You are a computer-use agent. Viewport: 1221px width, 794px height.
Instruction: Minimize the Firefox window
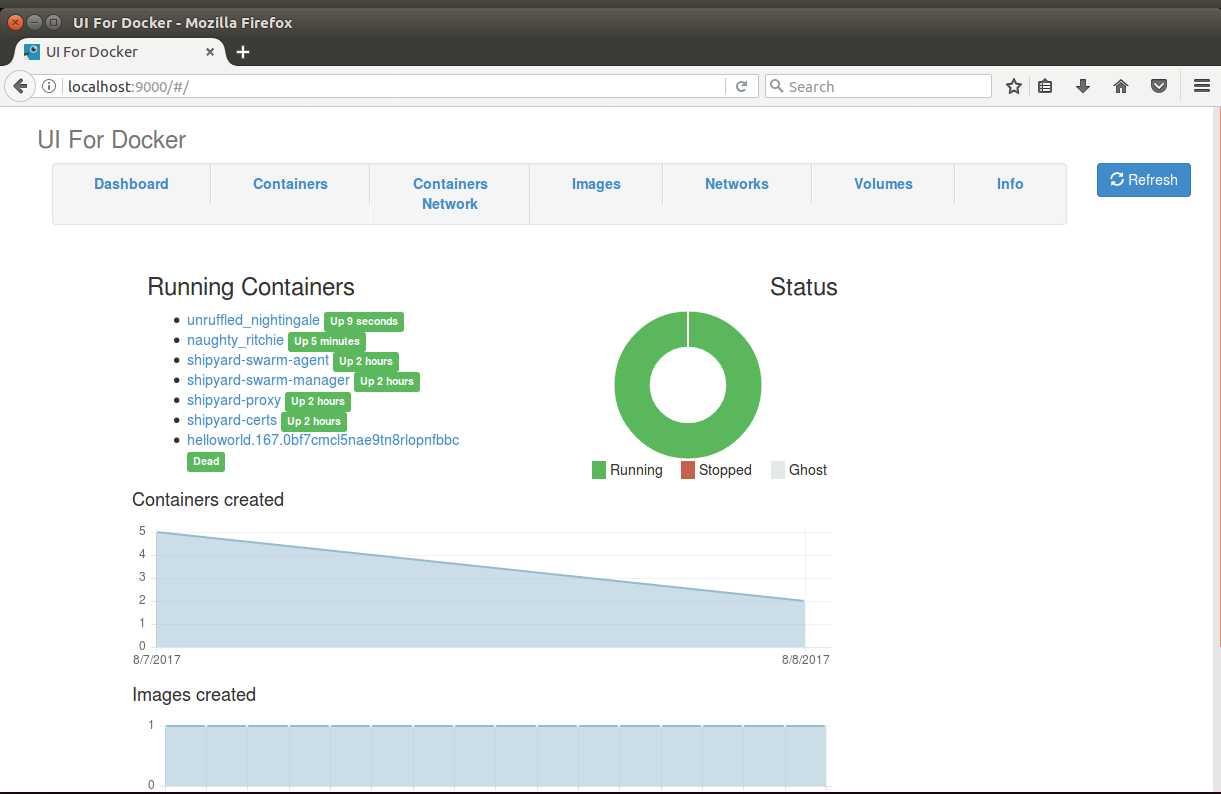34,22
